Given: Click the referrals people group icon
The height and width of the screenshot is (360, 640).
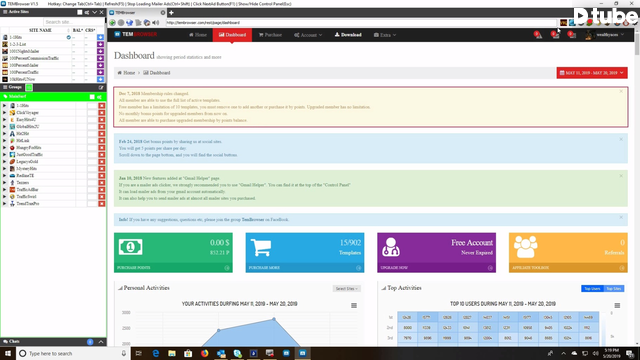Looking at the screenshot, I should tap(525, 247).
